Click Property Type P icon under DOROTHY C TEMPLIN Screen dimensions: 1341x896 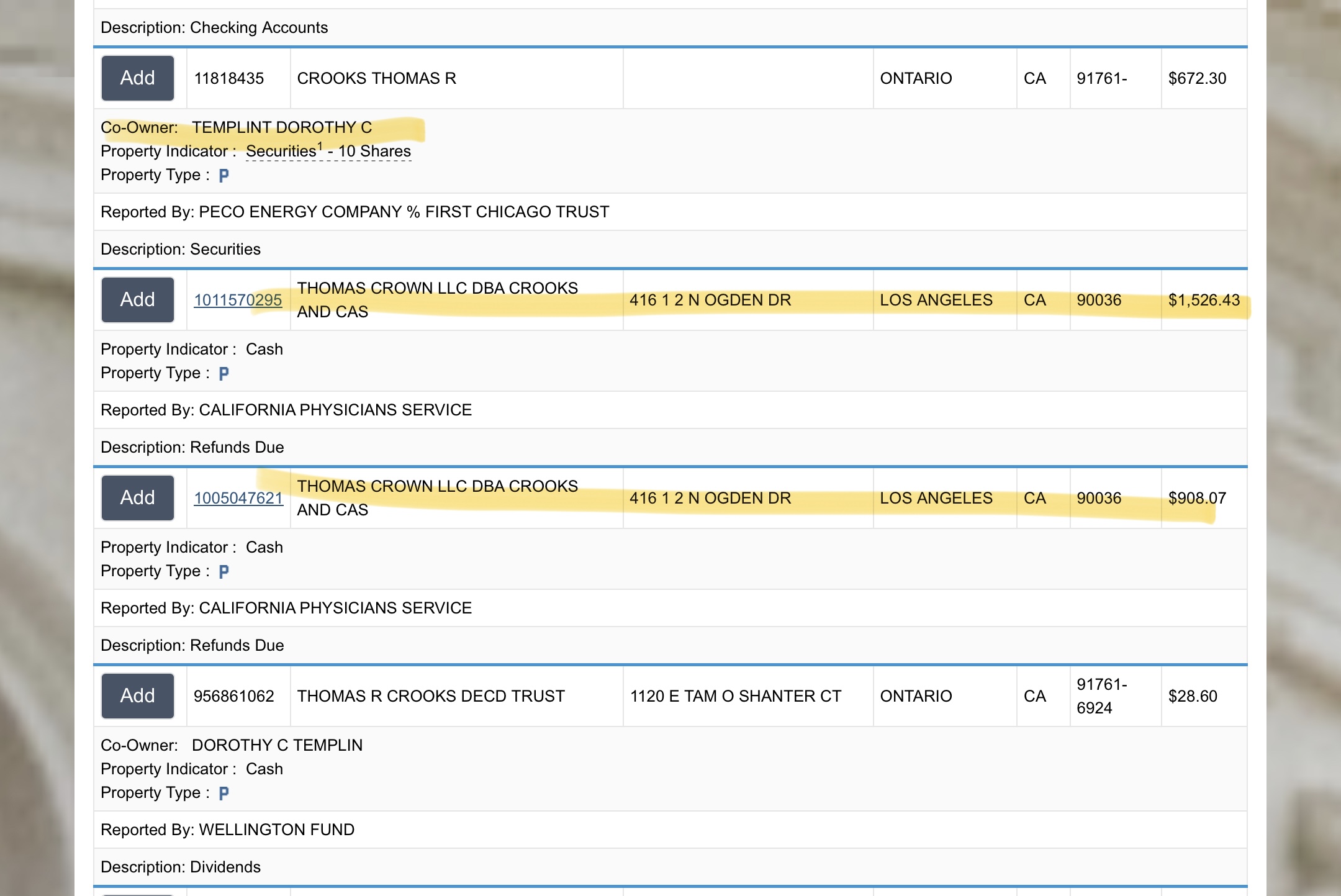click(224, 794)
